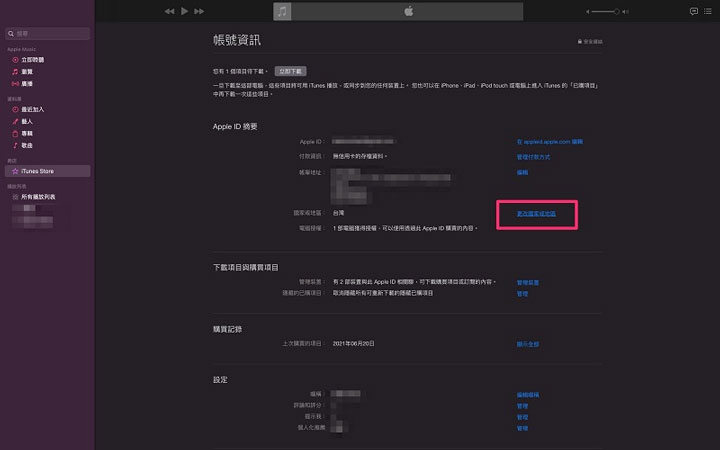Viewport: 720px width, 450px height.
Task: Open 廣播 (Radio) in sidebar
Action: (27, 84)
